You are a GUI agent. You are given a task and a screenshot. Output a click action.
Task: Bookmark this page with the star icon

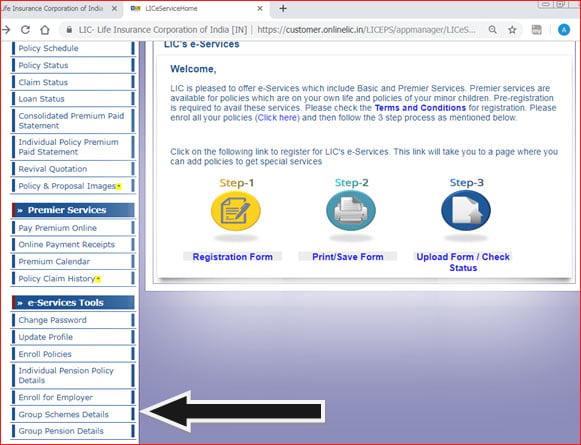tap(512, 30)
